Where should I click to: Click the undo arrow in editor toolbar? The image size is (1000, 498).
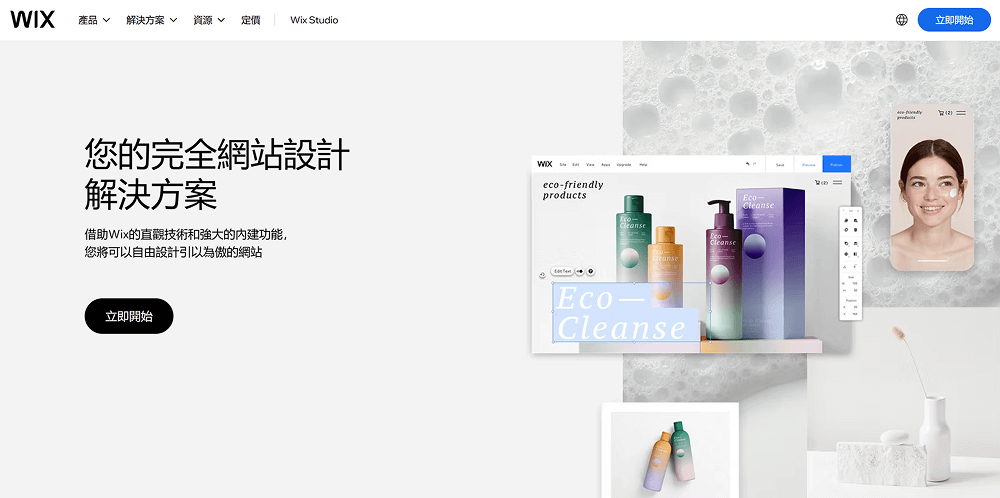point(747,164)
